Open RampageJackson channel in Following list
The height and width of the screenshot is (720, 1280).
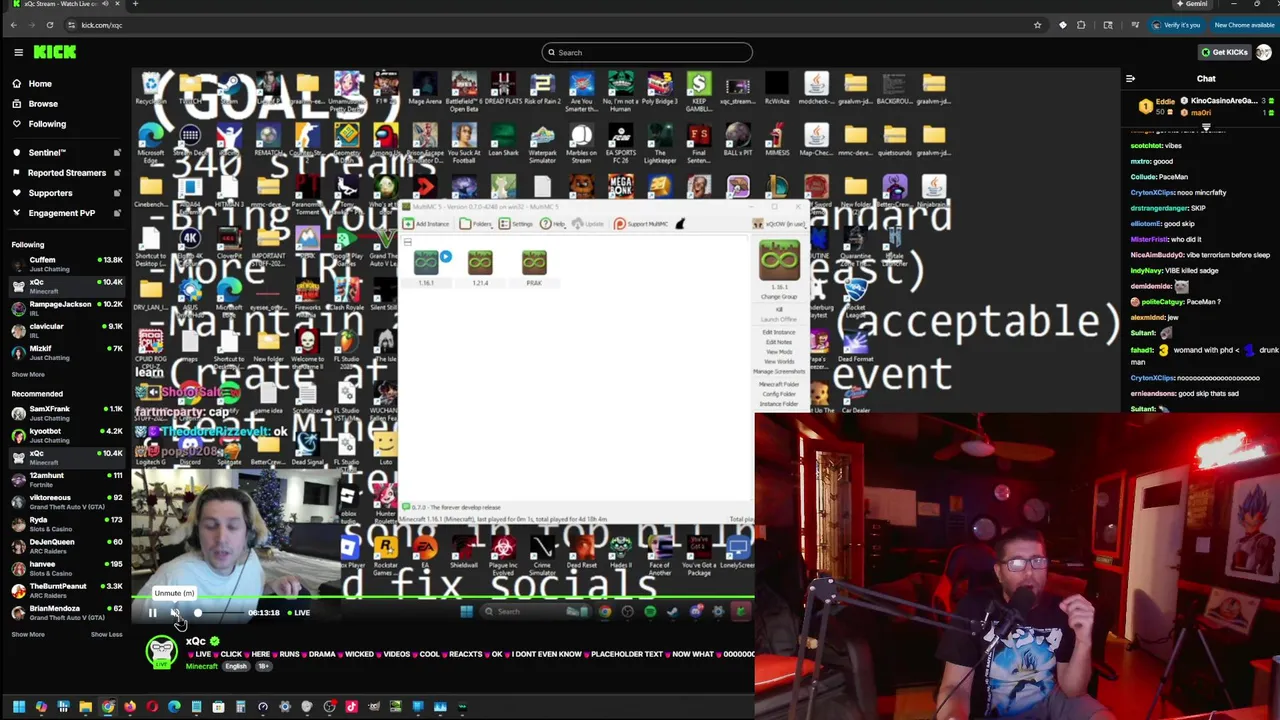click(66, 308)
